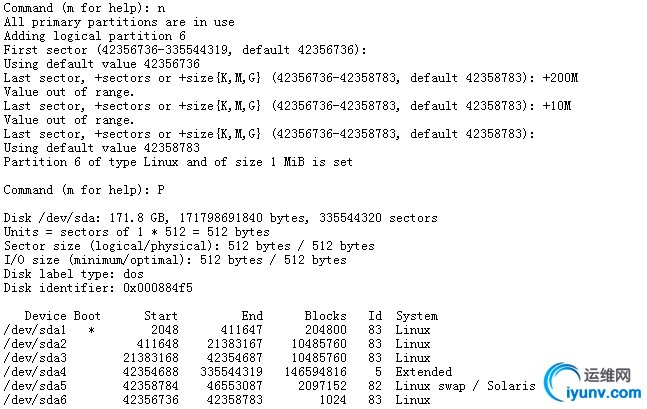This screenshot has width=647, height=409.
Task: Click the 'Command (m for help): P' prompt
Action: tap(84, 190)
